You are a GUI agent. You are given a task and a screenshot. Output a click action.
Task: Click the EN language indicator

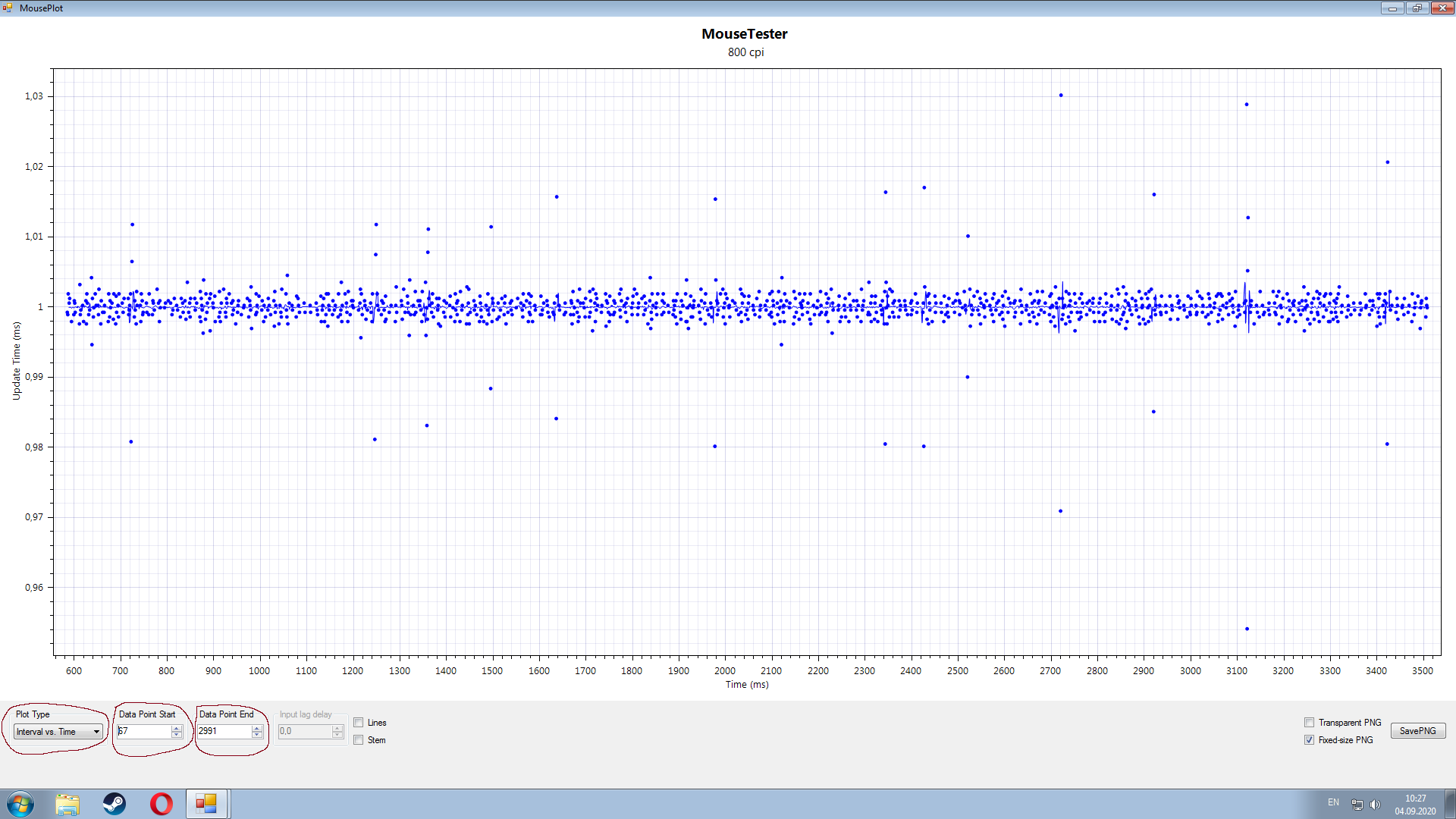[1333, 802]
